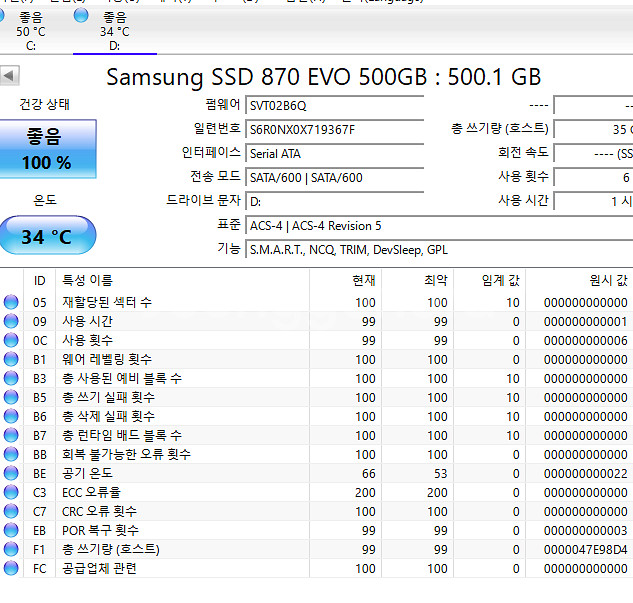The height and width of the screenshot is (603, 633).
Task: Click the 특성 이름 column header
Action: [182, 281]
